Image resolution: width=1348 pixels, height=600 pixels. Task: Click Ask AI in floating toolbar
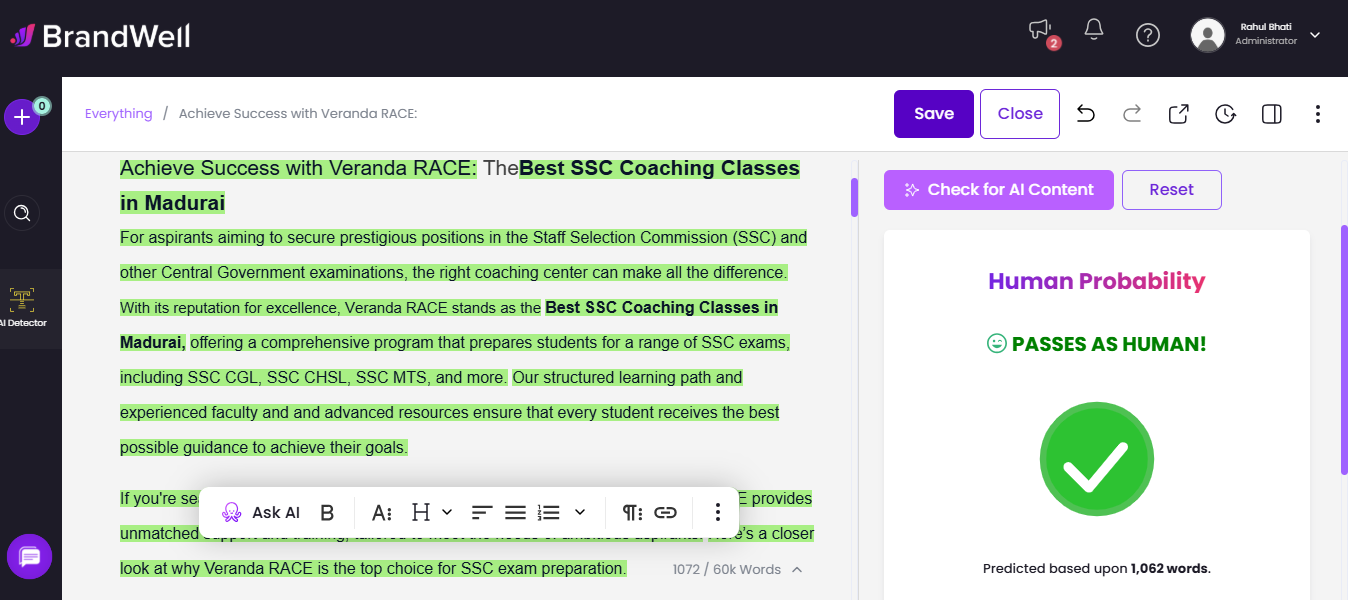click(x=261, y=513)
